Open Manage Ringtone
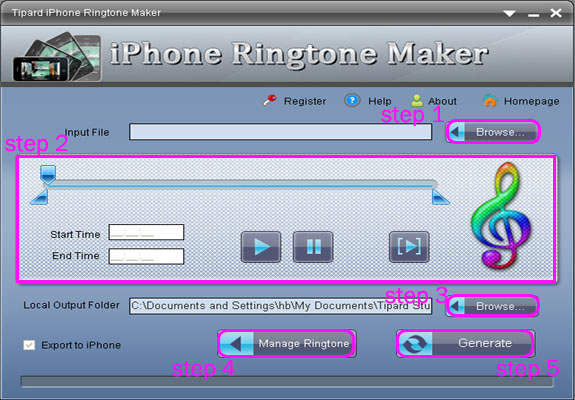Image resolution: width=575 pixels, height=400 pixels. (287, 344)
